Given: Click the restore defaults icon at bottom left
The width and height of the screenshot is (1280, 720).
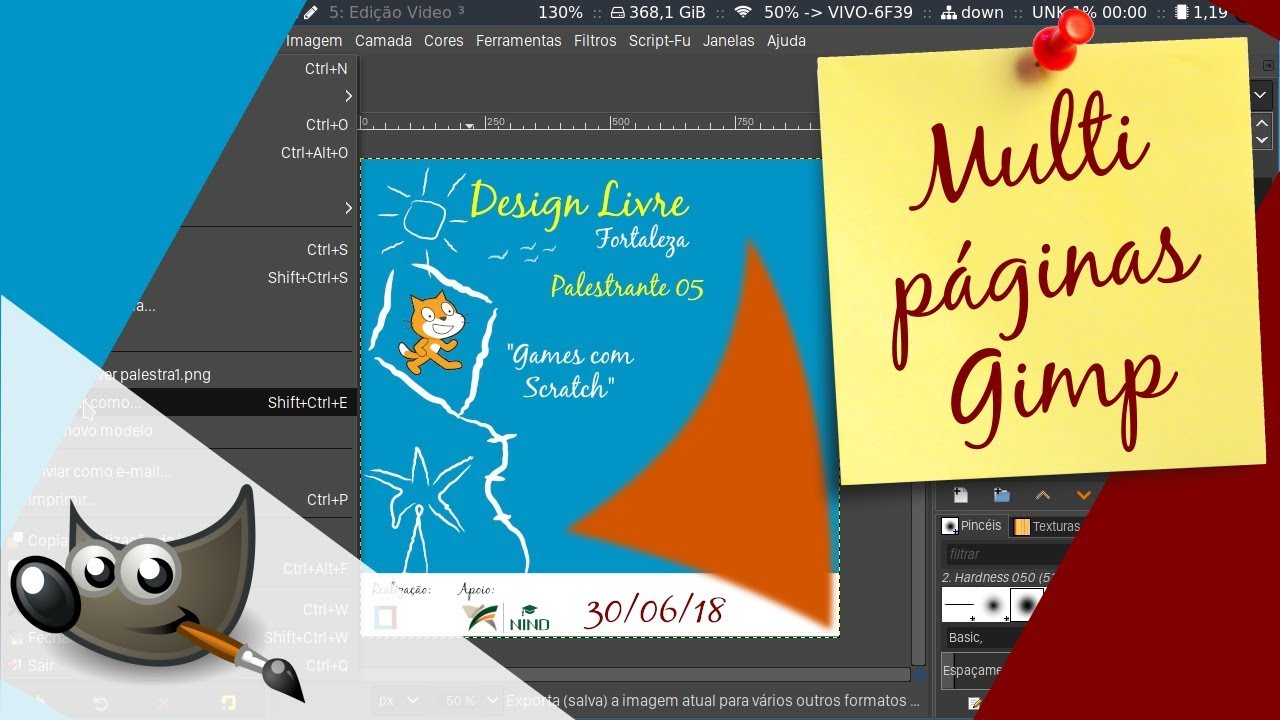Looking at the screenshot, I should click(228, 703).
